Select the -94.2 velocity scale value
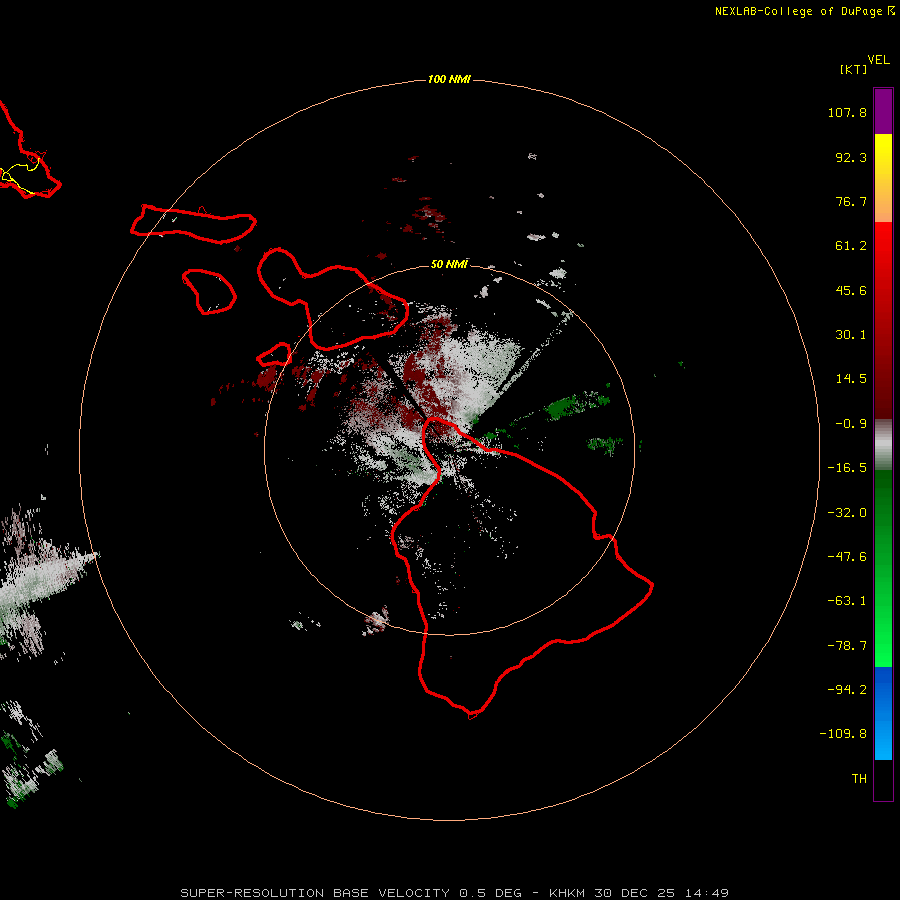900x900 pixels. [847, 689]
